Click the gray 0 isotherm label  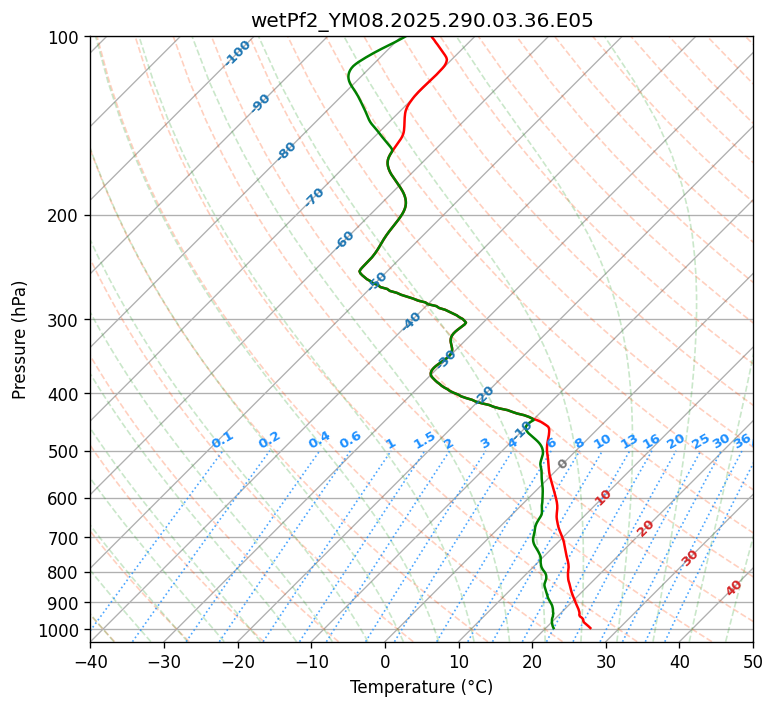563,464
